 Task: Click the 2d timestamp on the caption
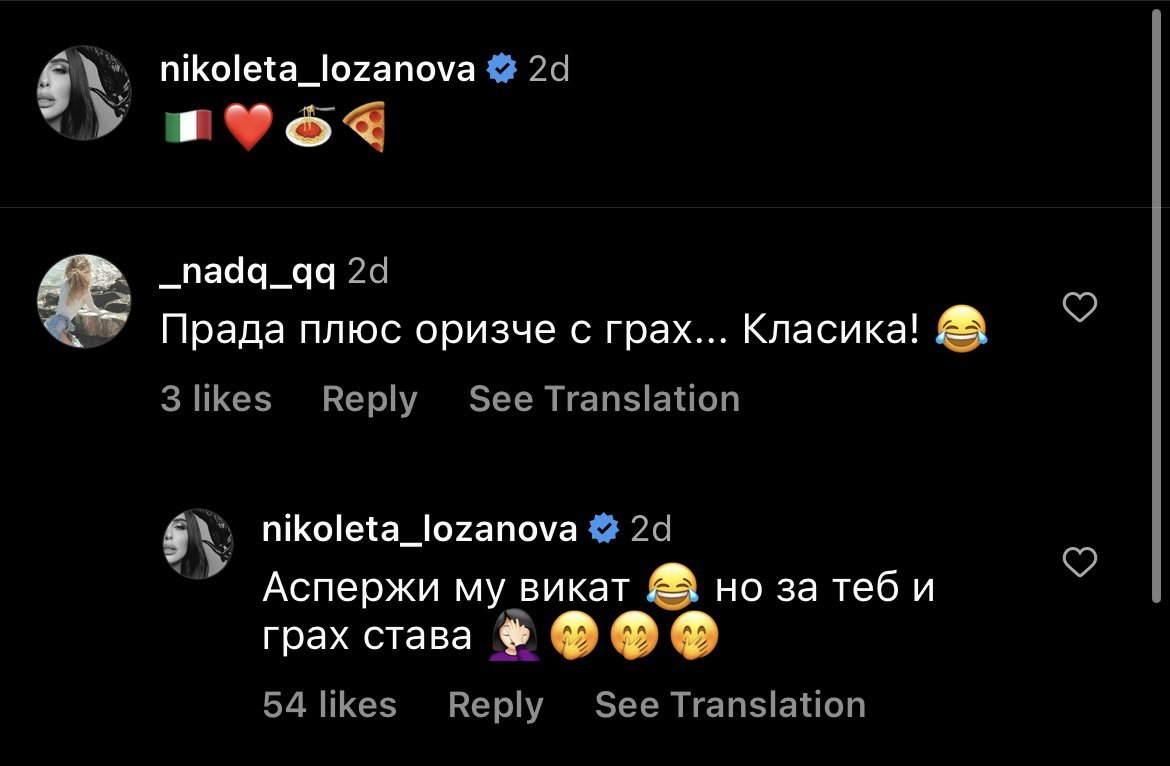pyautogui.click(x=548, y=70)
